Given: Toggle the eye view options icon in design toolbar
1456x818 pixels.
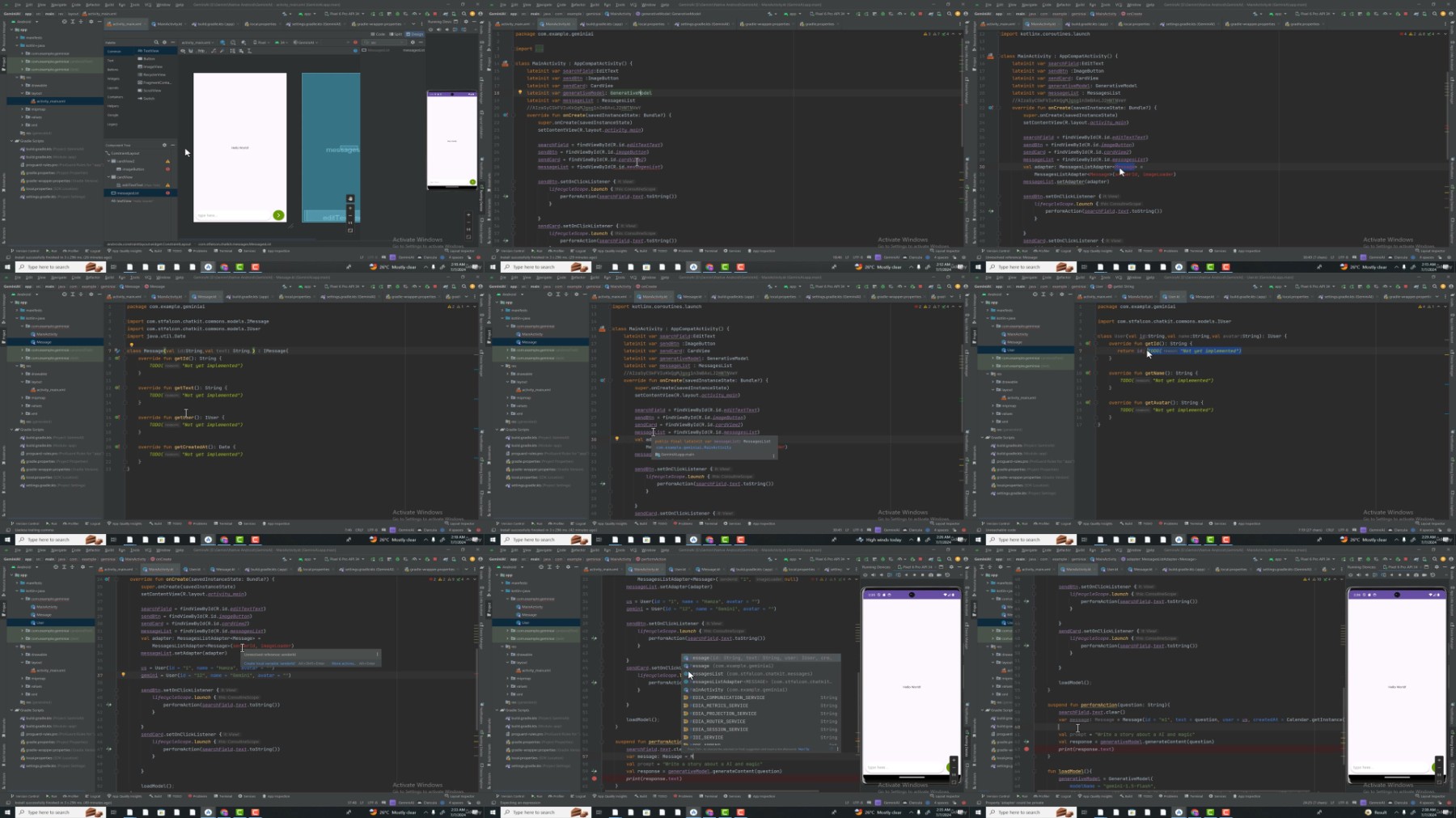Looking at the screenshot, I should (x=183, y=51).
